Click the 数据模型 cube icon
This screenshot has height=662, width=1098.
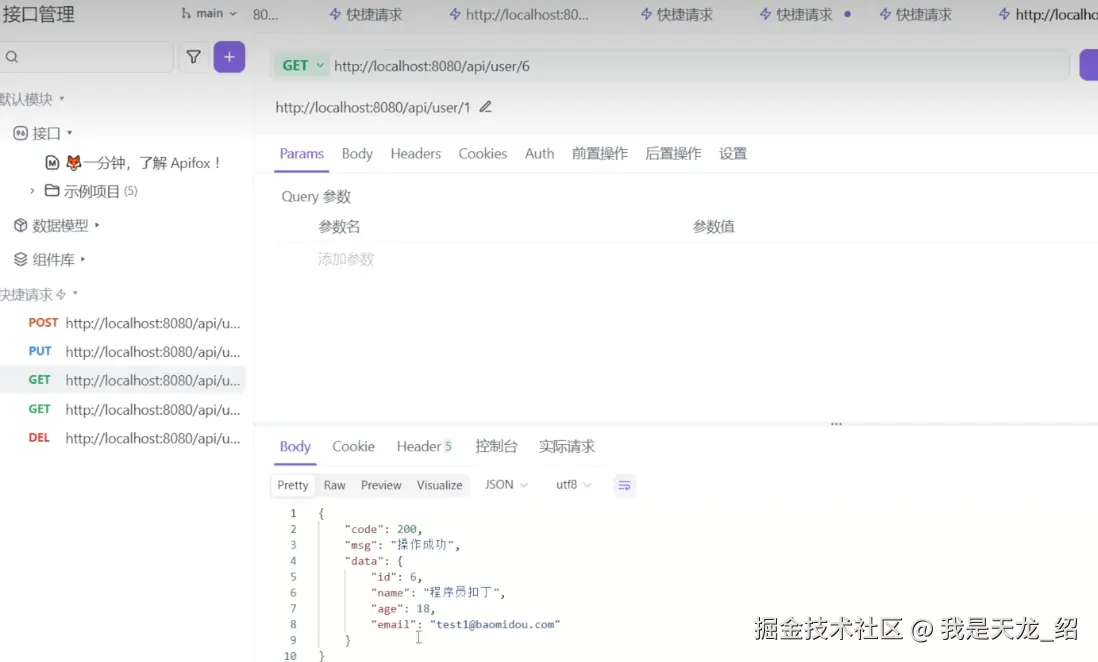point(20,225)
